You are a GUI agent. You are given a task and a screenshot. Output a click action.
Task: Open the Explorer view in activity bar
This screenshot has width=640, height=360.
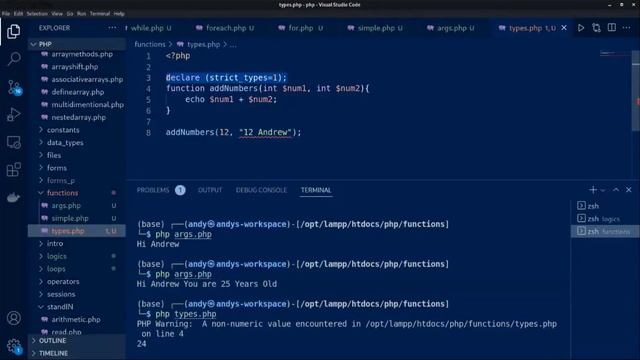coord(13,31)
